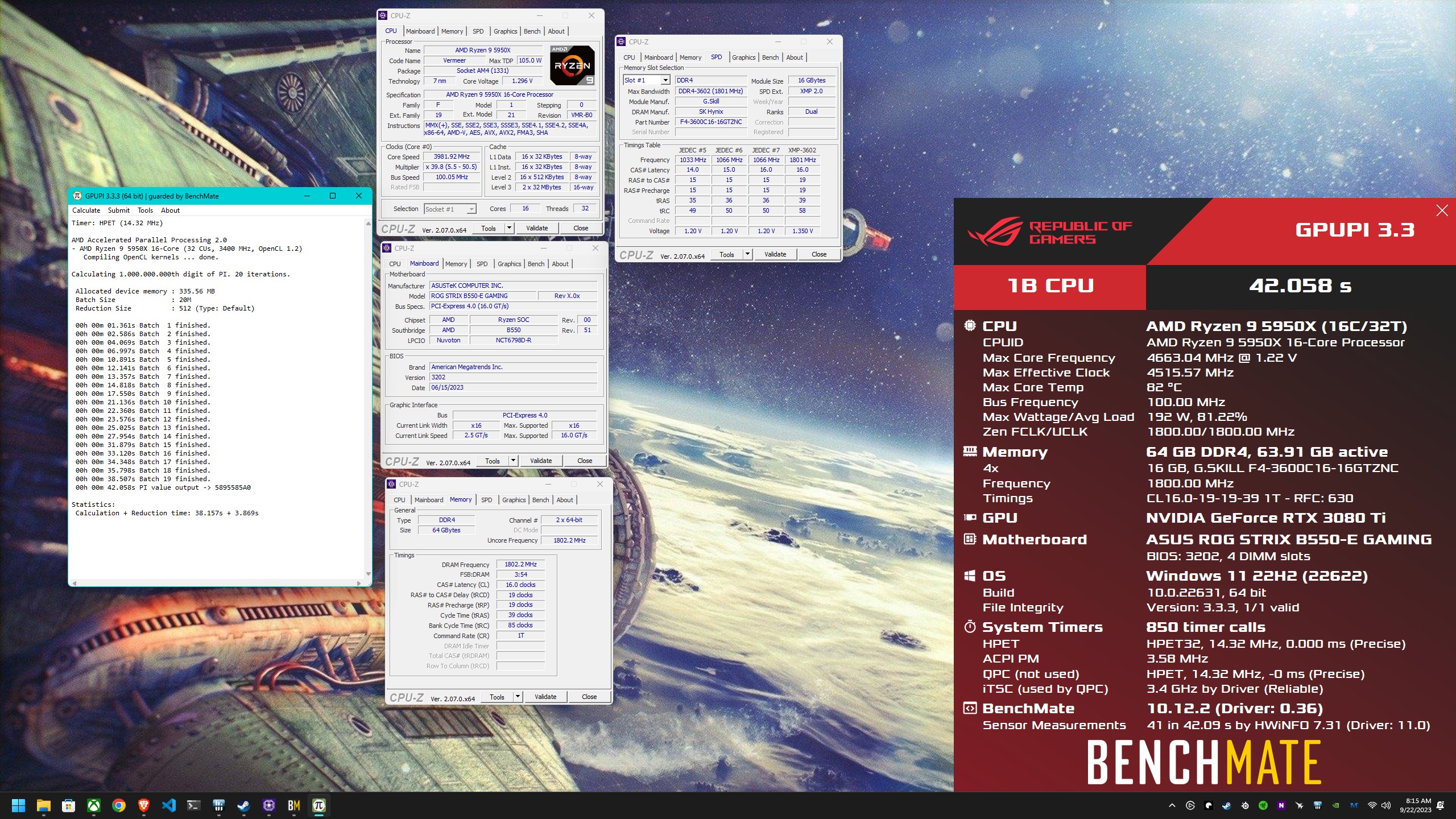The image size is (1456, 819).
Task: Click the purple OneNote tray icon
Action: pyautogui.click(x=1281, y=805)
